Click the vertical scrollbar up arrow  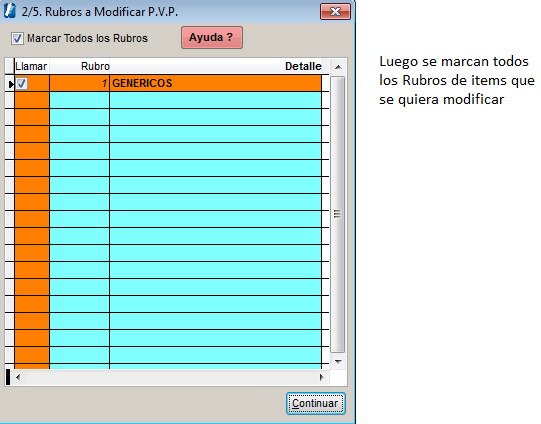tap(338, 67)
